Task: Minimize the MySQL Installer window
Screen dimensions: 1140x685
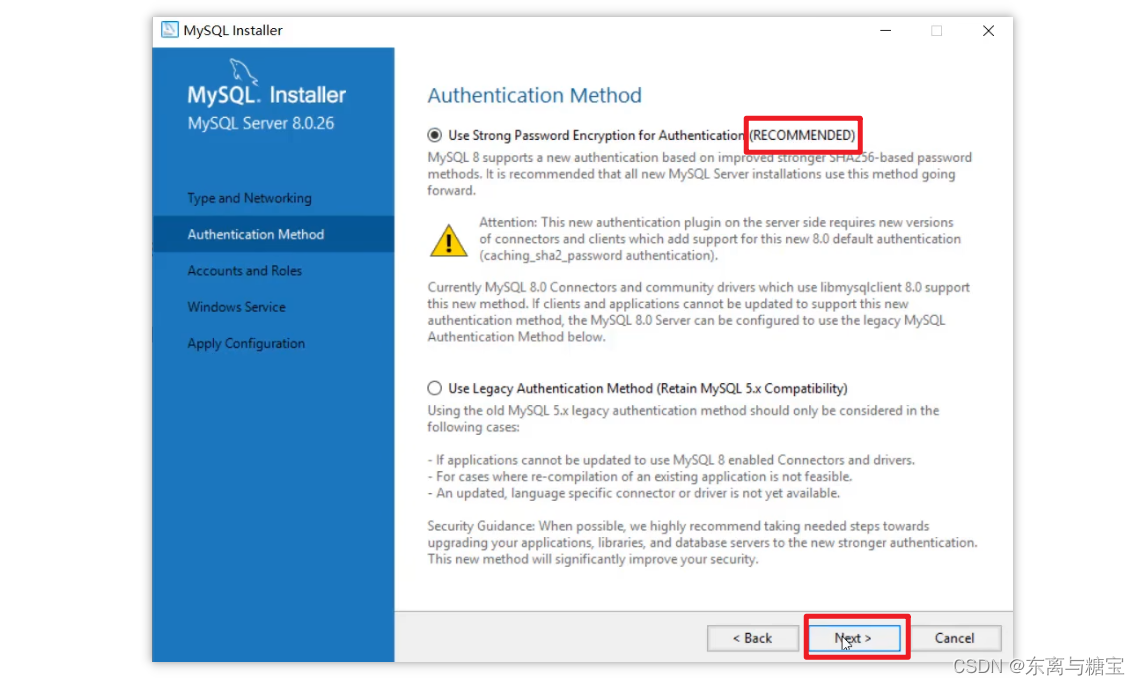Action: [x=886, y=31]
